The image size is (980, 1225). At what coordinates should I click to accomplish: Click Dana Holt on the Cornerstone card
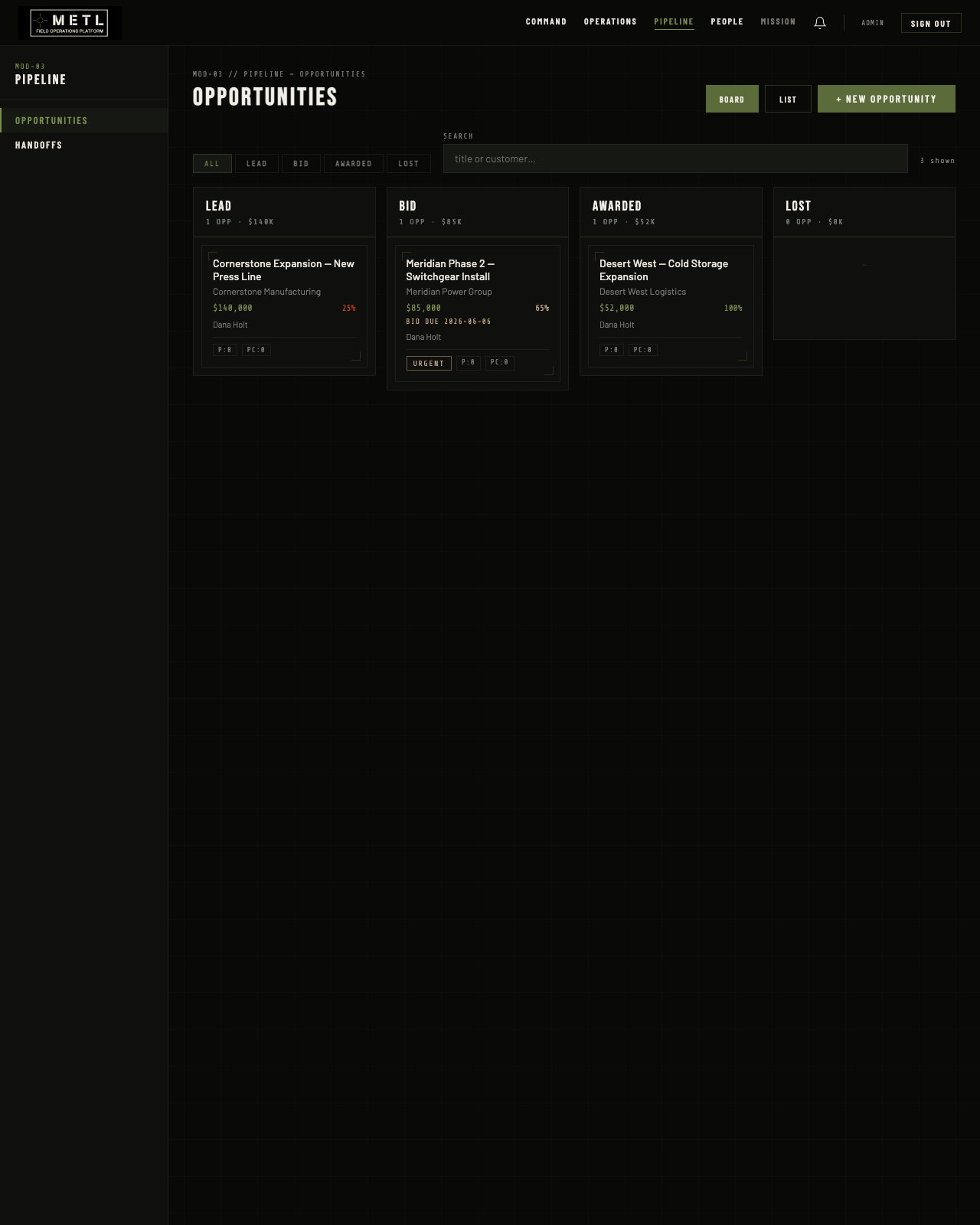[x=230, y=325]
